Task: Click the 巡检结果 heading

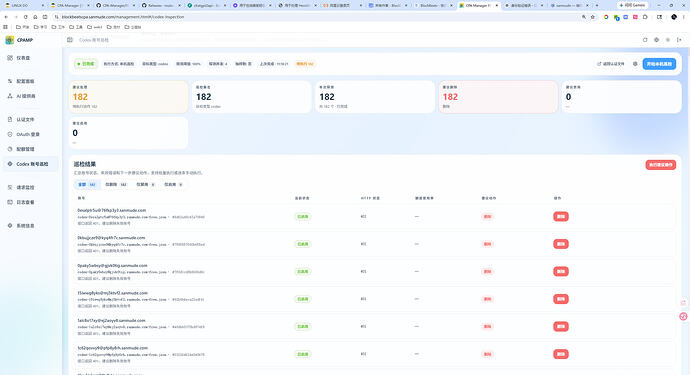Action: click(x=84, y=164)
